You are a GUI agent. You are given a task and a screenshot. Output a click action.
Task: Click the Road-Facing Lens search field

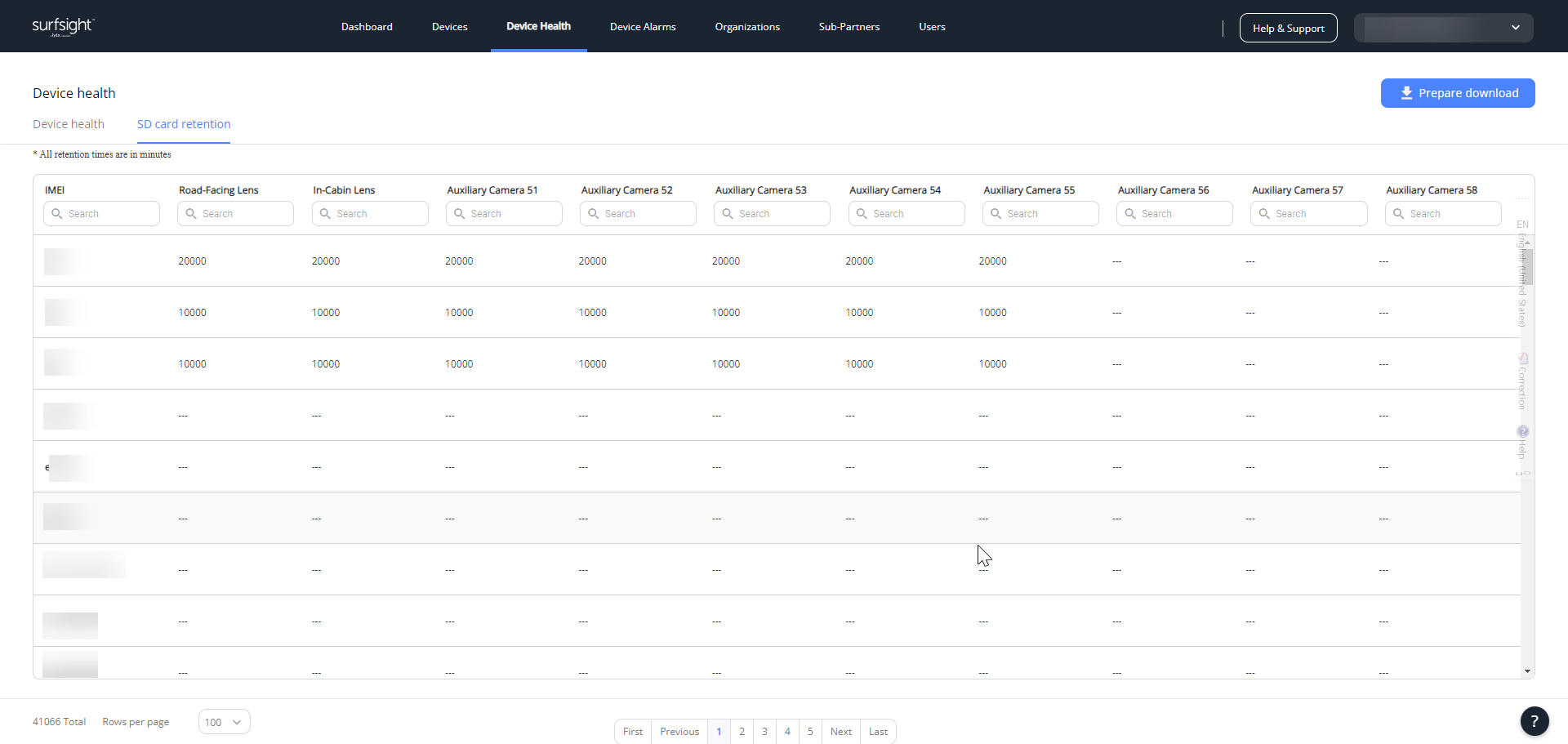coord(235,214)
